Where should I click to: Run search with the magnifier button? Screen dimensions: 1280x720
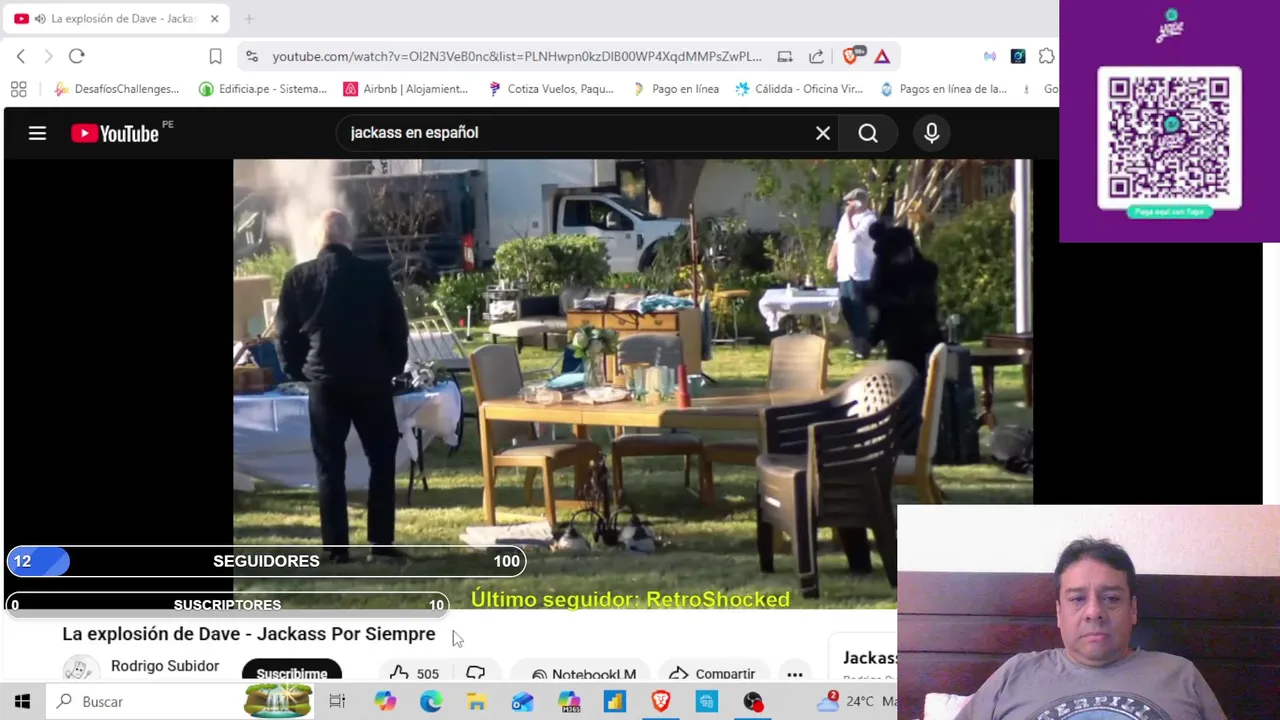(x=868, y=133)
